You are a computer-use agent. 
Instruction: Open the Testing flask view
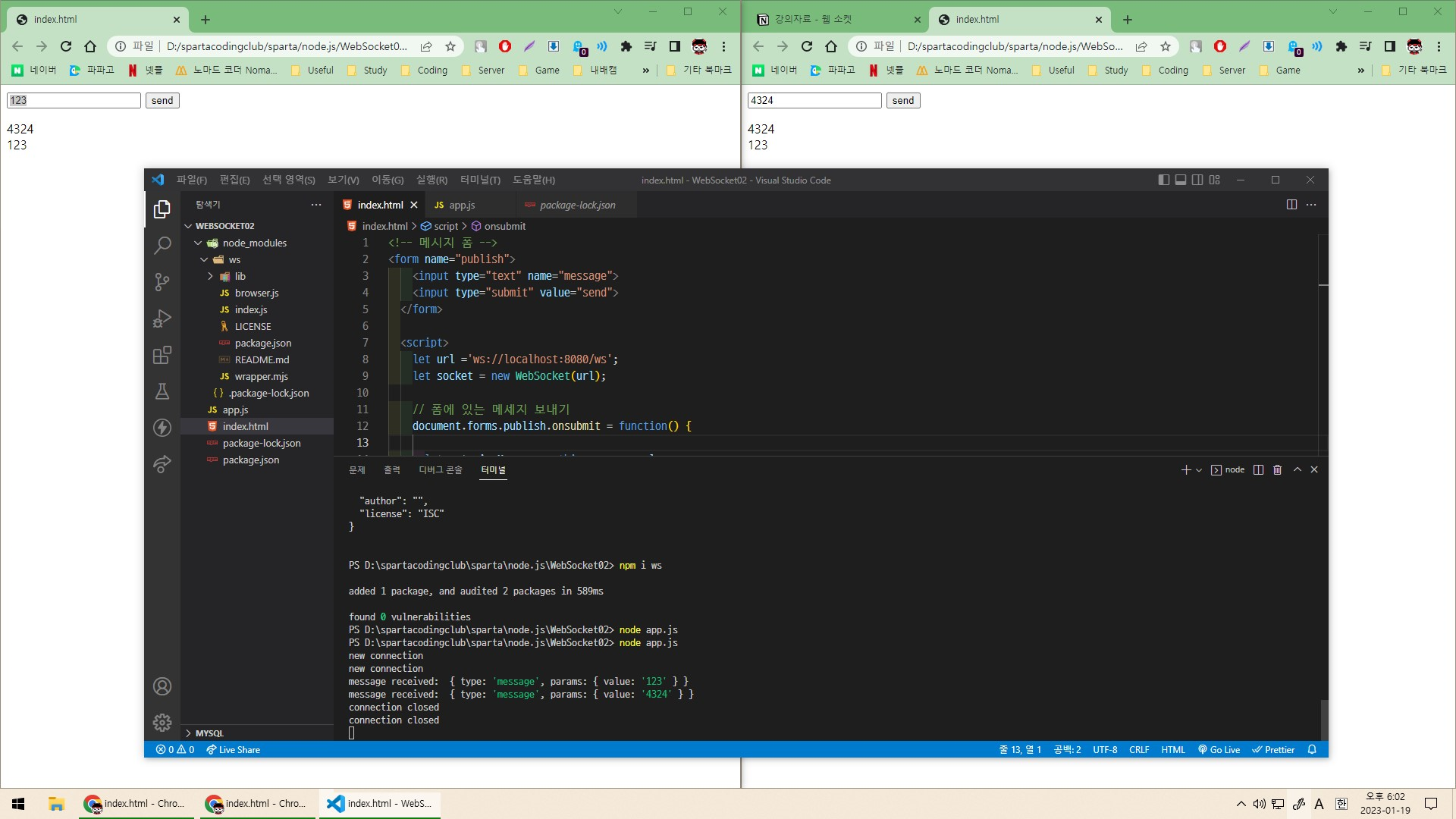click(x=162, y=391)
